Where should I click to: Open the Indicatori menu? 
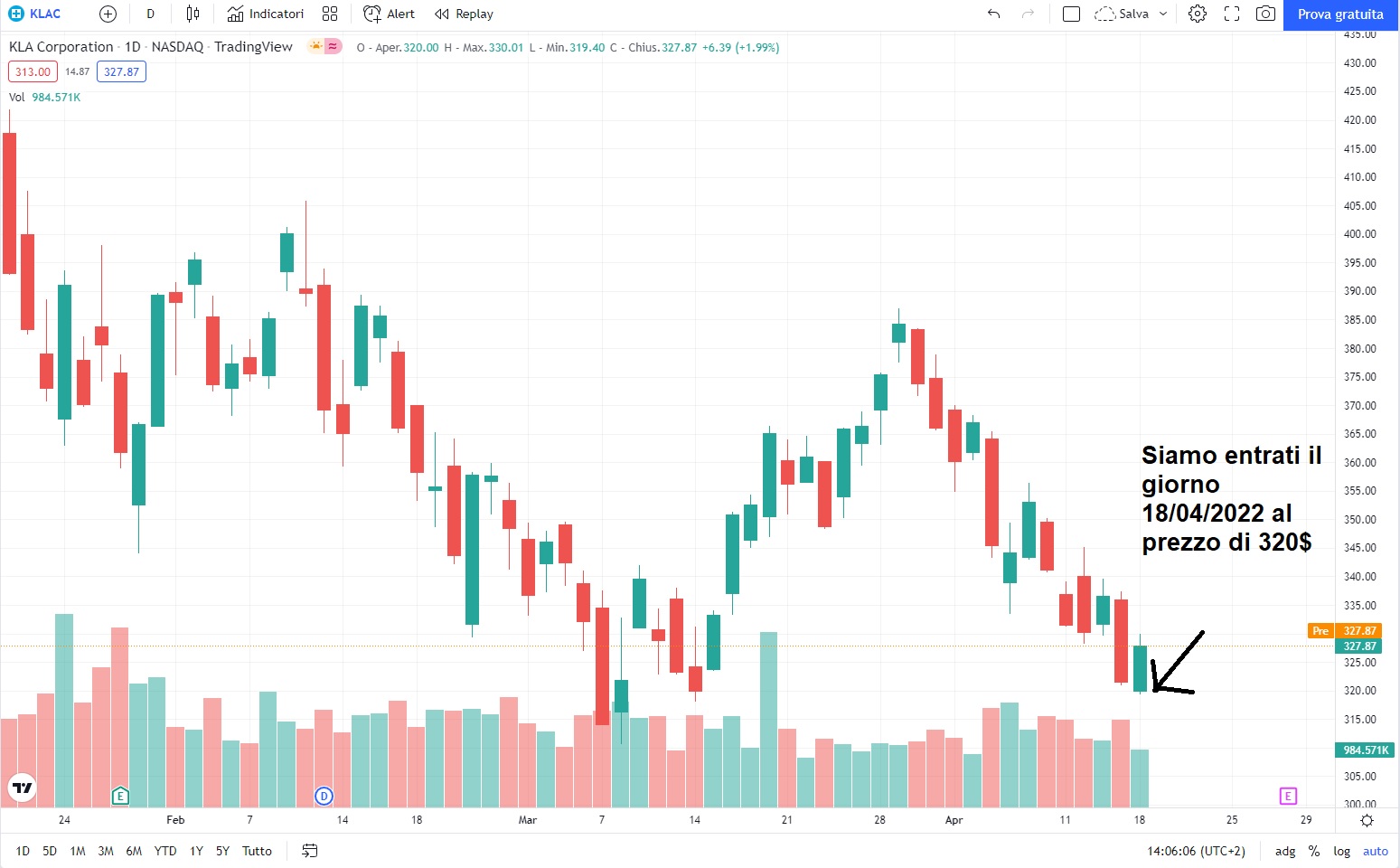(266, 14)
